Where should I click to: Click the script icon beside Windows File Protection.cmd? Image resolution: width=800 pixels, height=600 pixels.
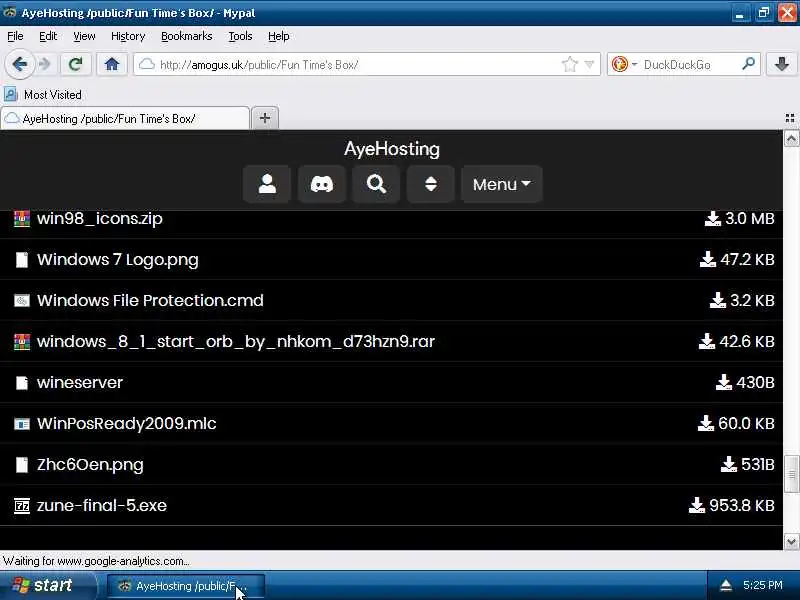(x=21, y=301)
